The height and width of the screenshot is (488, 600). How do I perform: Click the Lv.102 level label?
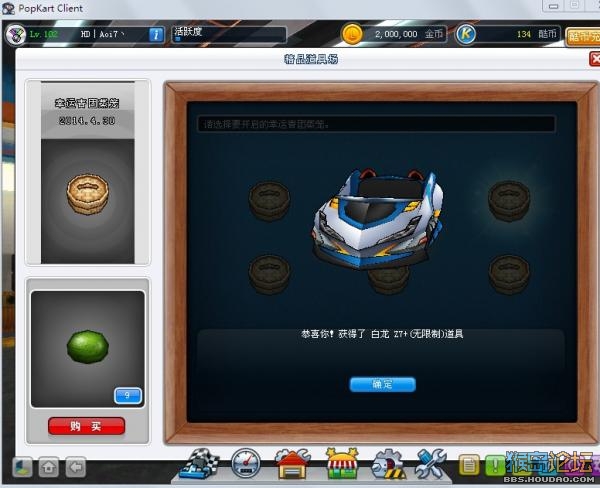[44, 34]
